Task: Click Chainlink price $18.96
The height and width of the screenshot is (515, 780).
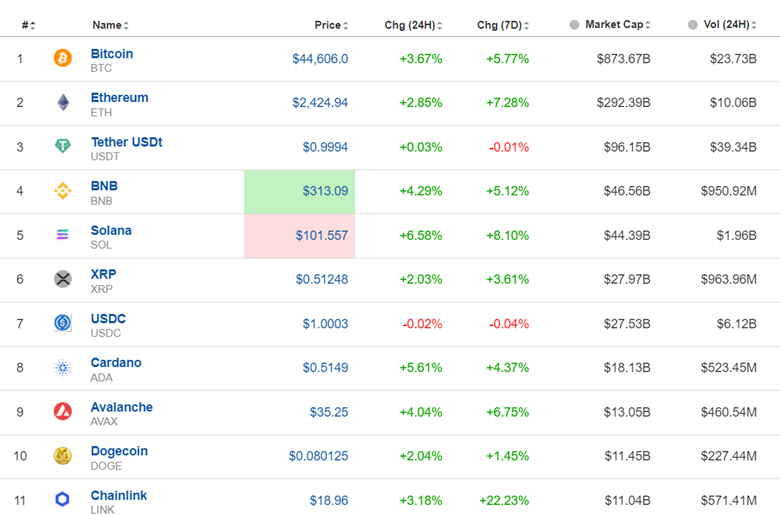Action: tap(329, 500)
